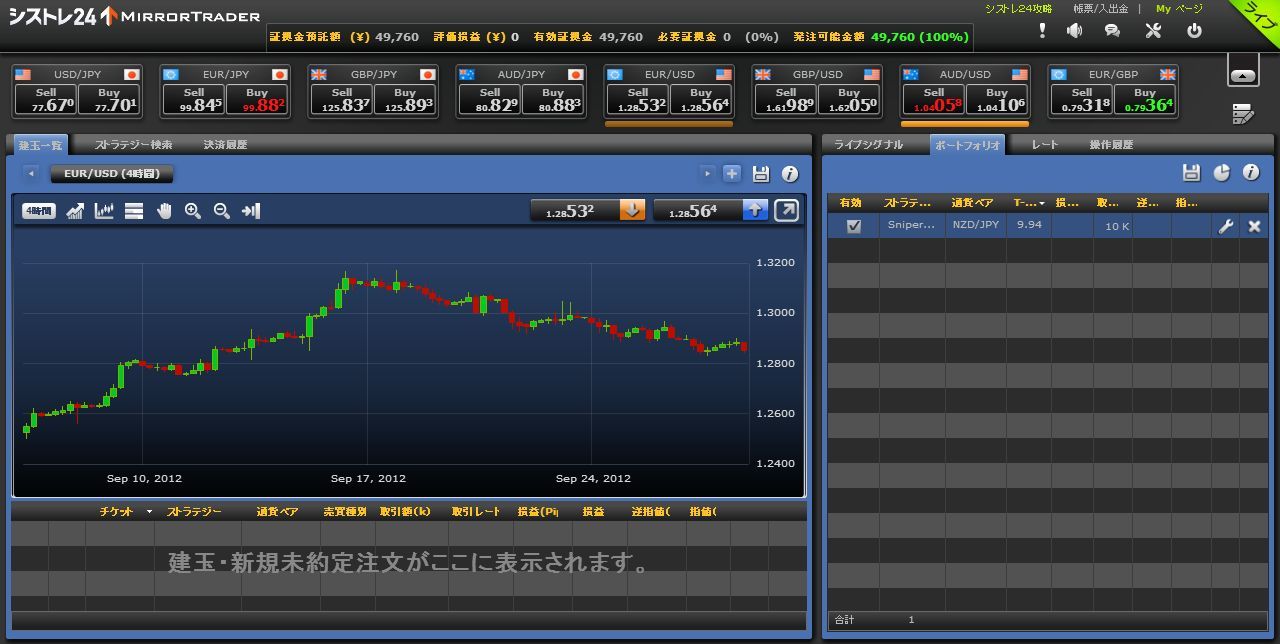The height and width of the screenshot is (644, 1280).
Task: Uncheck the enabled checkbox for Sniper strategy
Action: [x=853, y=227]
